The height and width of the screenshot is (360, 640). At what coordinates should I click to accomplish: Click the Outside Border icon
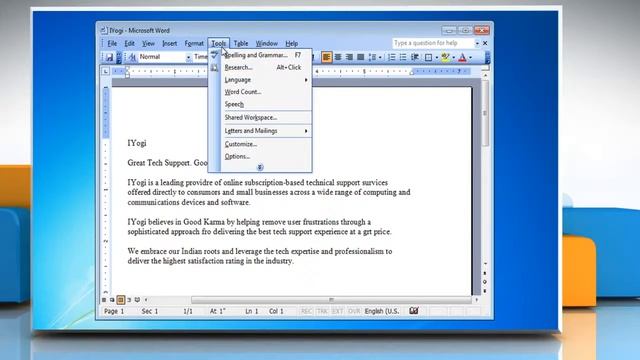coord(428,57)
